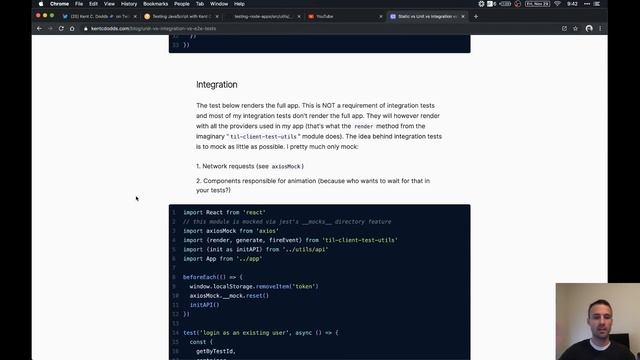Click the gear icon in macOS menu bar
This screenshot has width=640, height=360.
pos(481,4)
